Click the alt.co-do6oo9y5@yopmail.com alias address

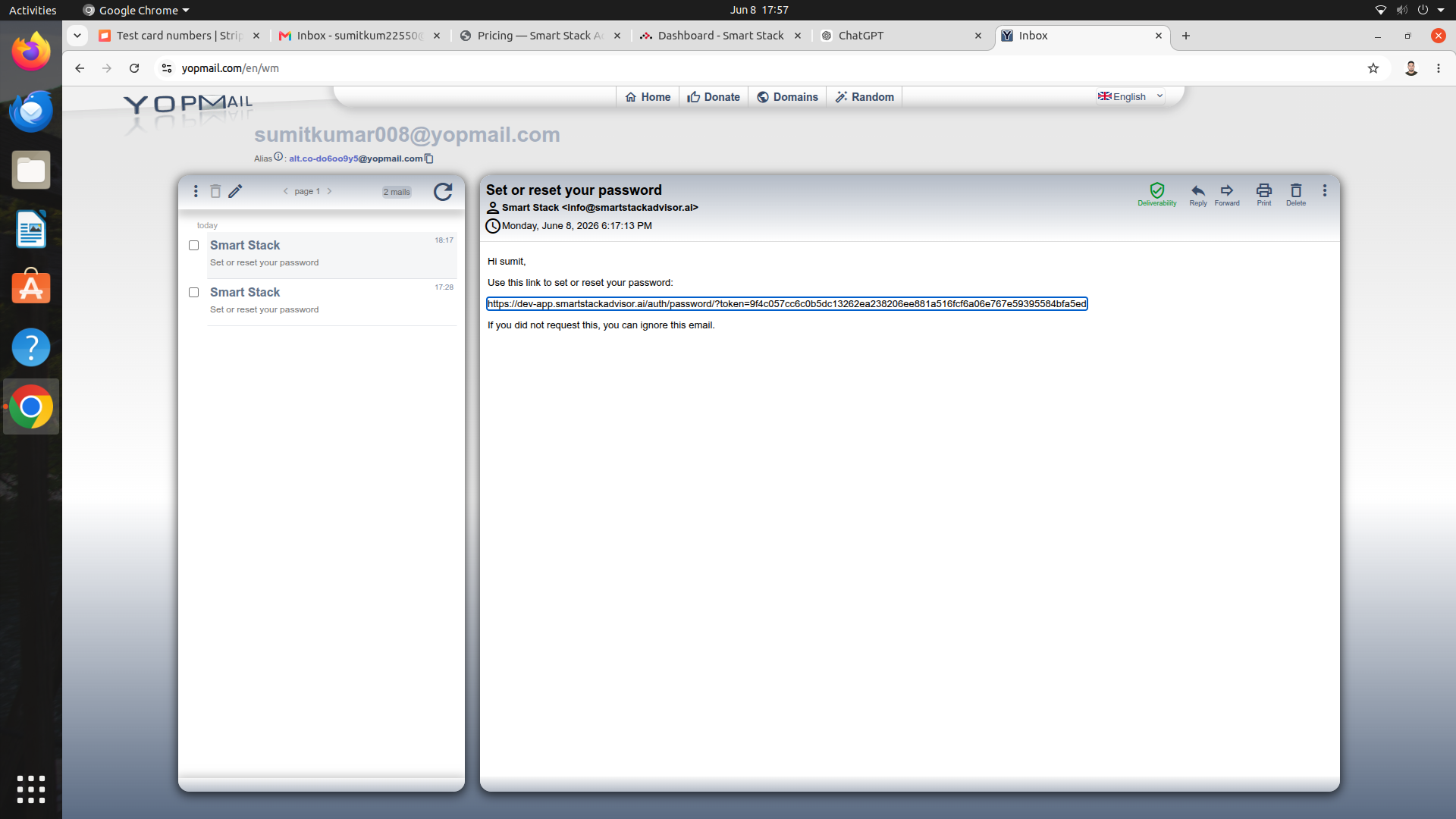(x=356, y=158)
